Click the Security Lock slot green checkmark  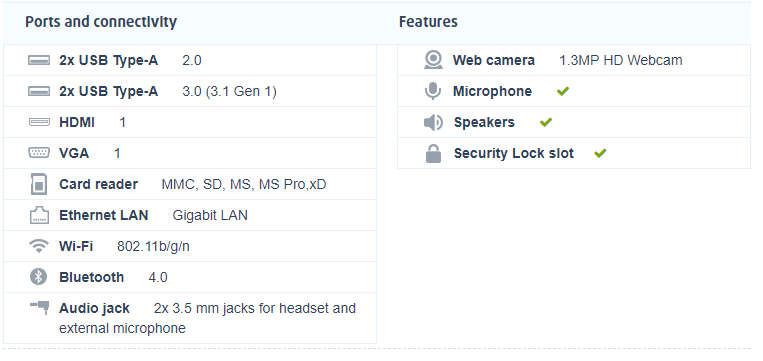(600, 153)
